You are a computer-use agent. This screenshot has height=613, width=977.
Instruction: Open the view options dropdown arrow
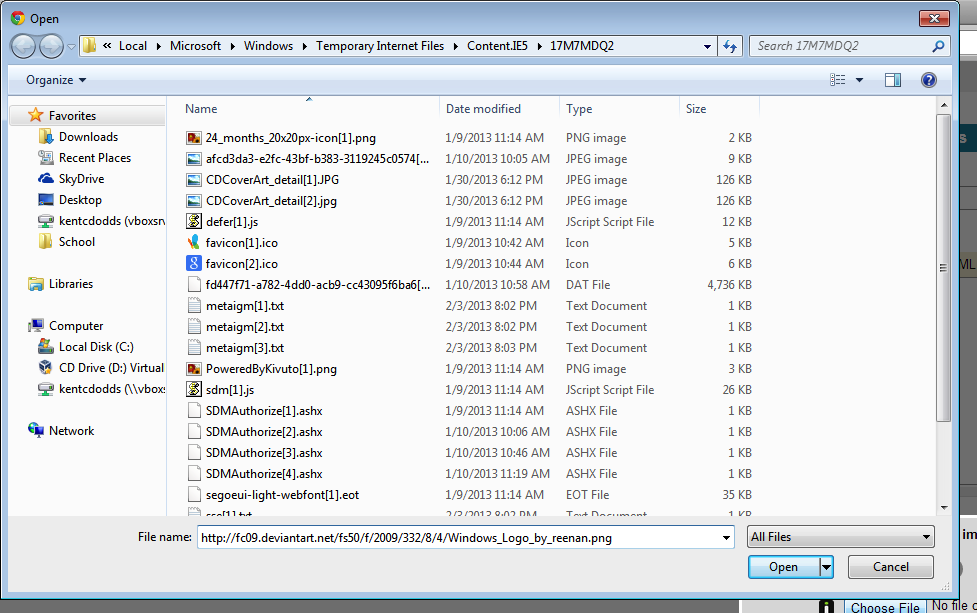click(859, 80)
